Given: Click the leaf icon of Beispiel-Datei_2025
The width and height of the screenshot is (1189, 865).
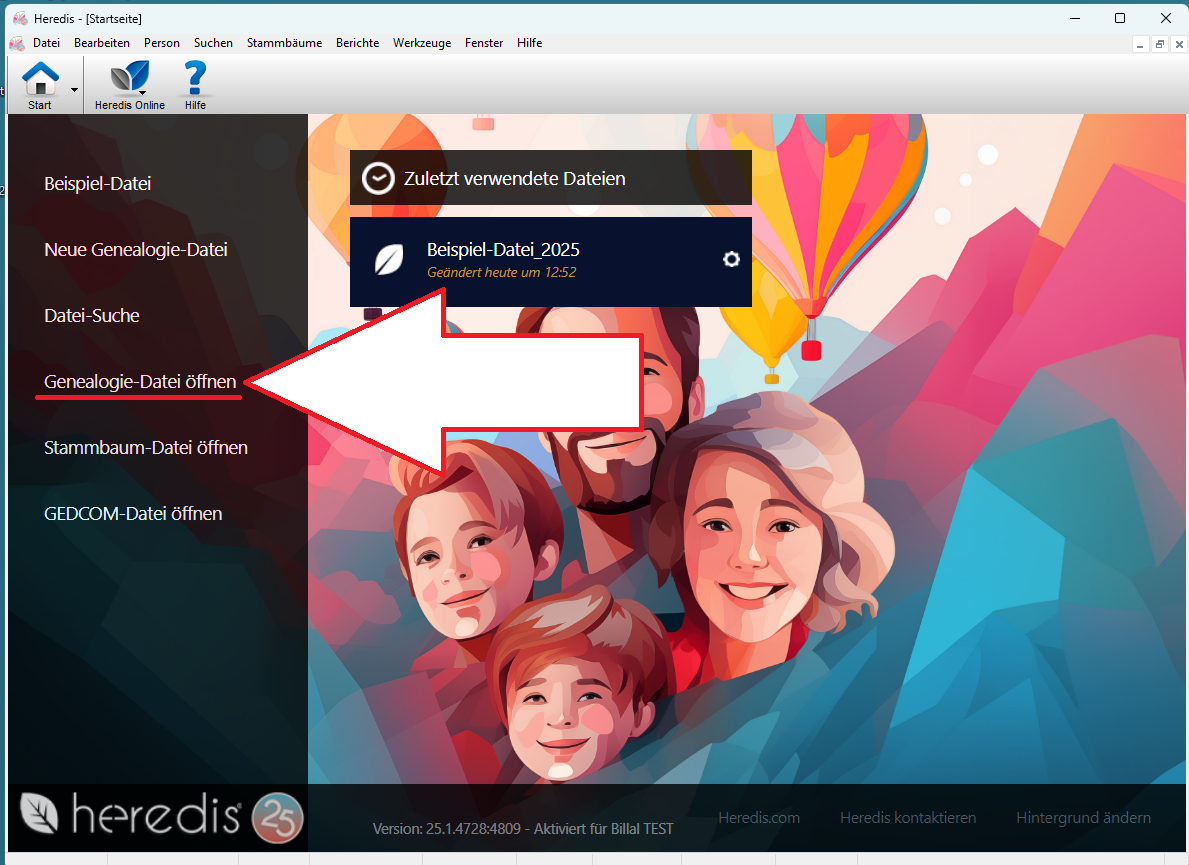Looking at the screenshot, I should click(x=388, y=260).
